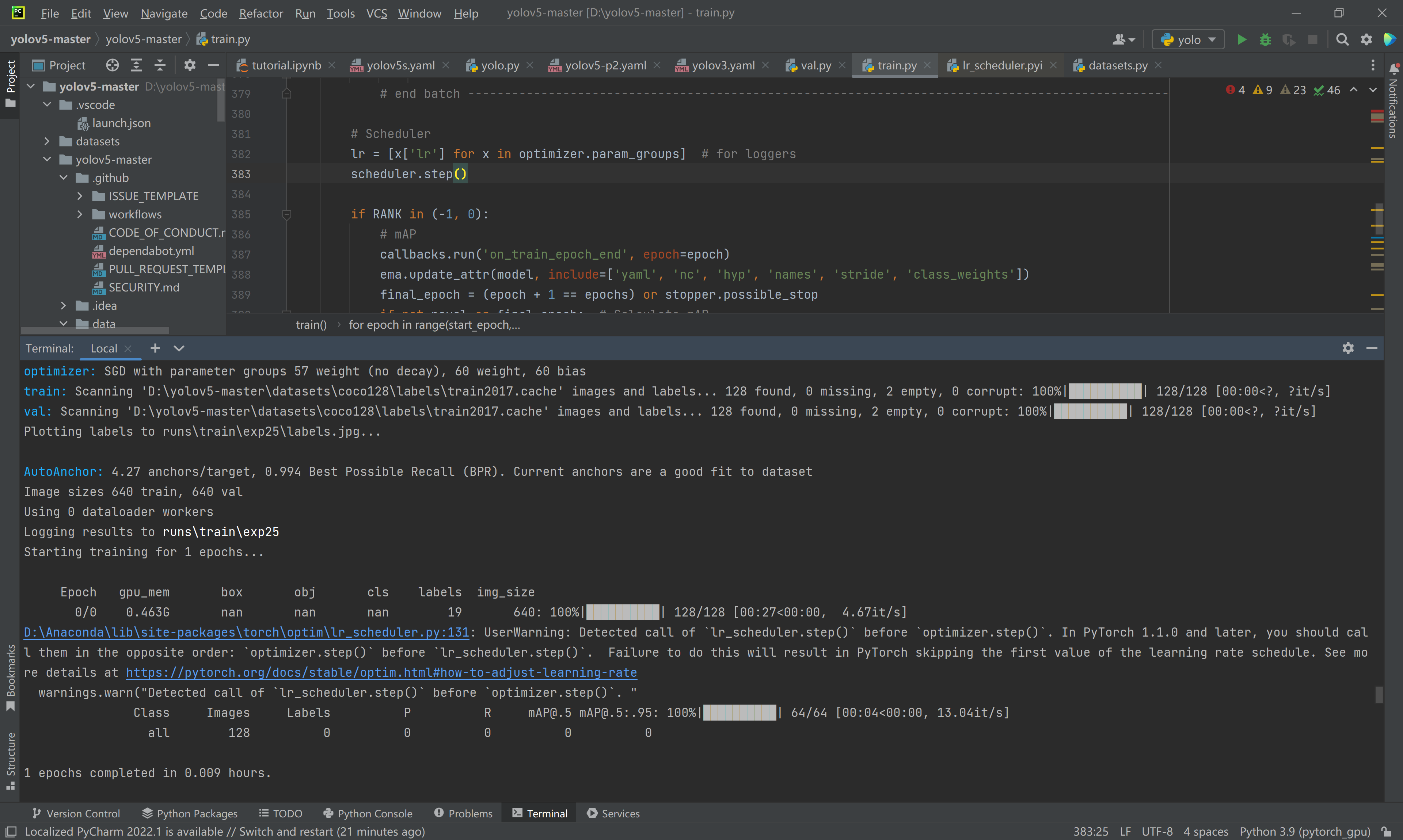This screenshot has height=840, width=1403.
Task: Collapse the .vscode folder
Action: pyautogui.click(x=47, y=105)
